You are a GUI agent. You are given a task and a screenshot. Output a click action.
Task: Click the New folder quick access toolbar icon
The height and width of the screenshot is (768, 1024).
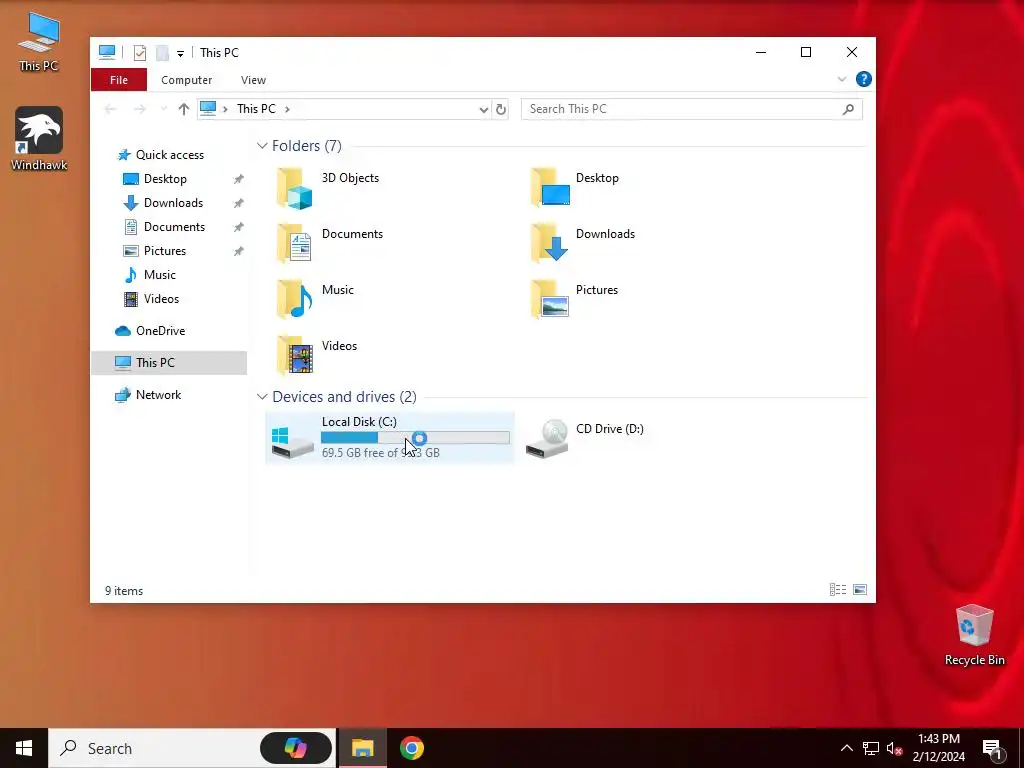point(162,53)
